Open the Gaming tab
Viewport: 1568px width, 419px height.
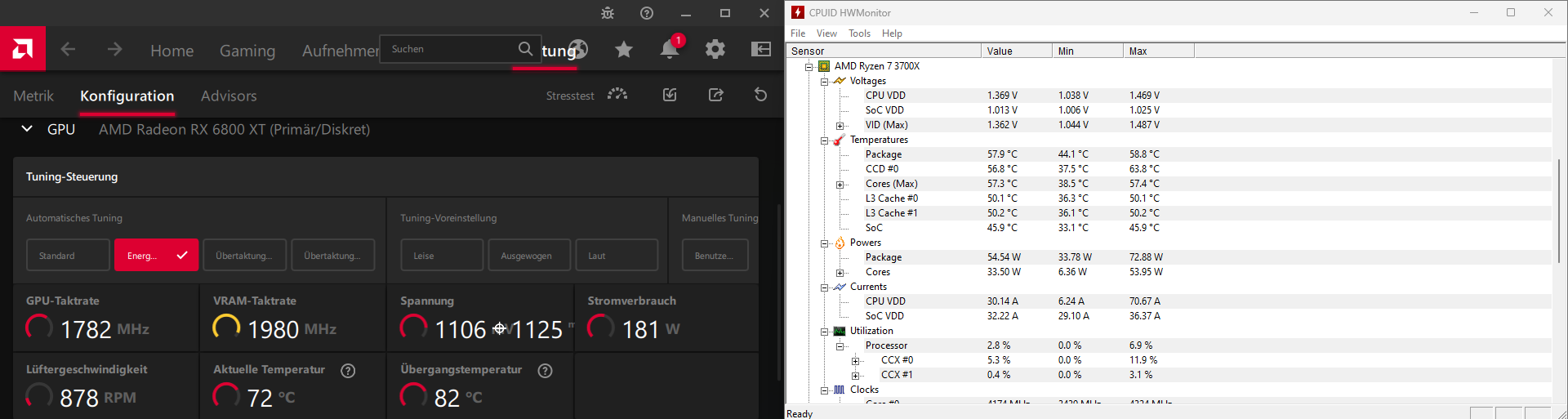click(247, 51)
